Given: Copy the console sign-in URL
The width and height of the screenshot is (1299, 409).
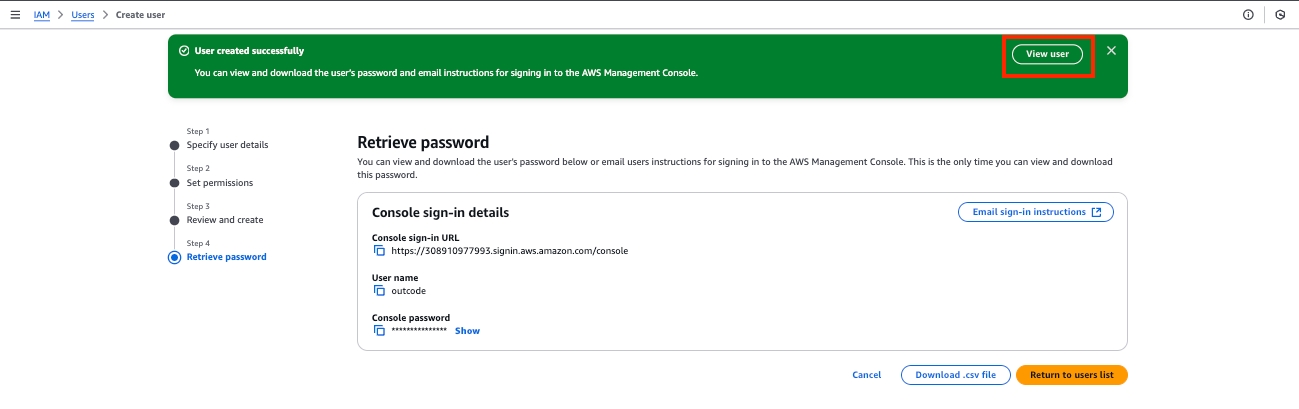Looking at the screenshot, I should (379, 251).
